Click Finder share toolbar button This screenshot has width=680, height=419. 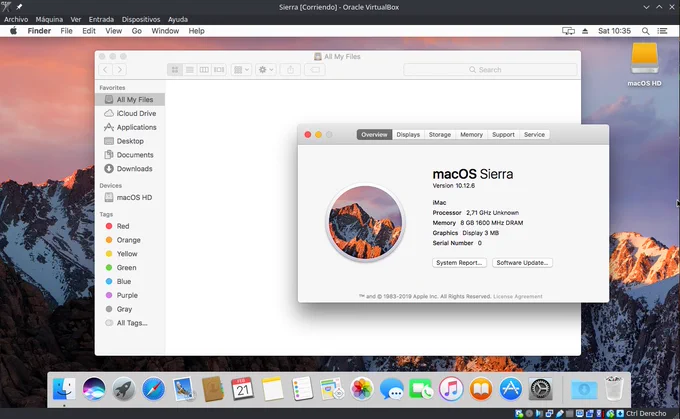coord(291,69)
